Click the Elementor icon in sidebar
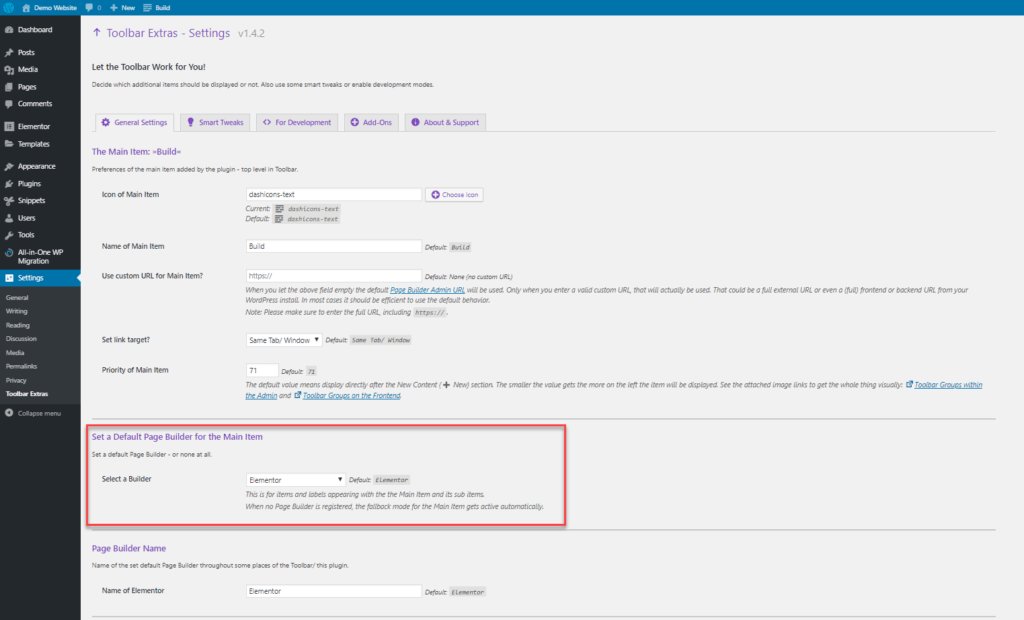The height and width of the screenshot is (620, 1024). 9,127
